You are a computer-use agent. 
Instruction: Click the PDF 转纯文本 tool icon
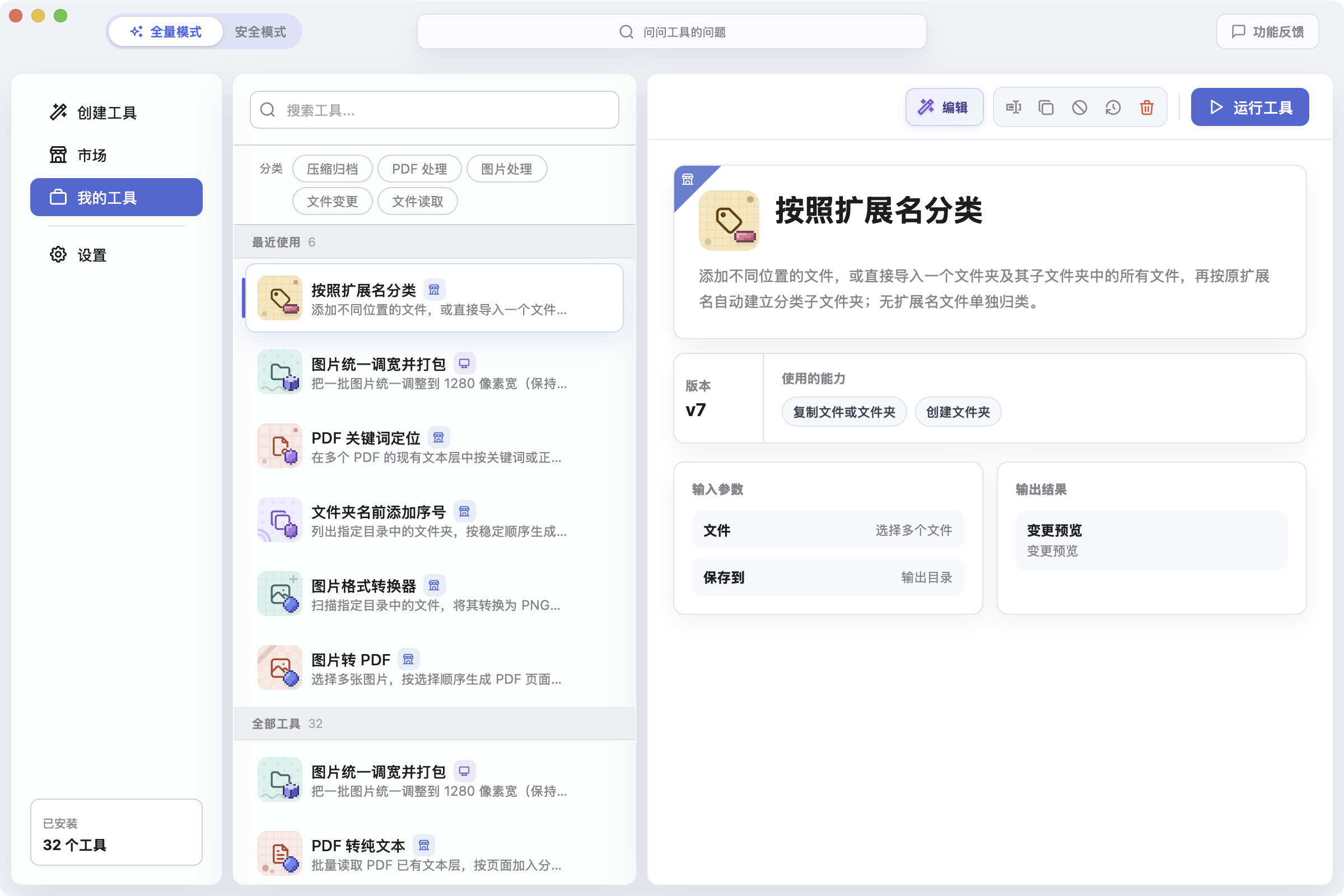coord(280,853)
